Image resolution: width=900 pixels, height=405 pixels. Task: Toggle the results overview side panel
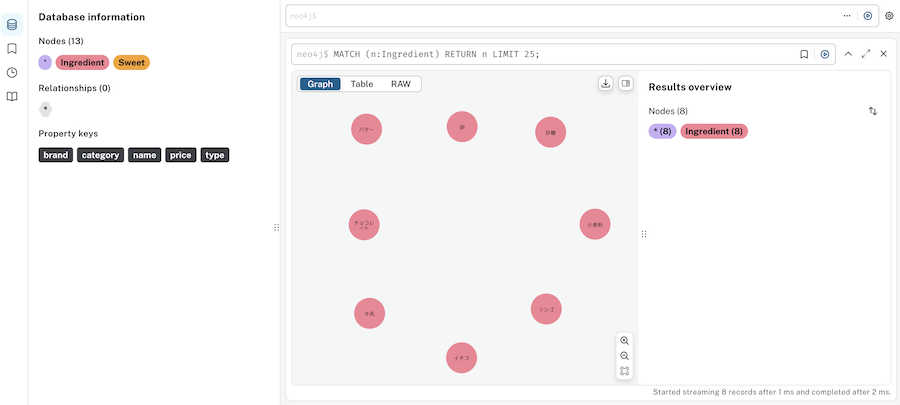point(626,84)
